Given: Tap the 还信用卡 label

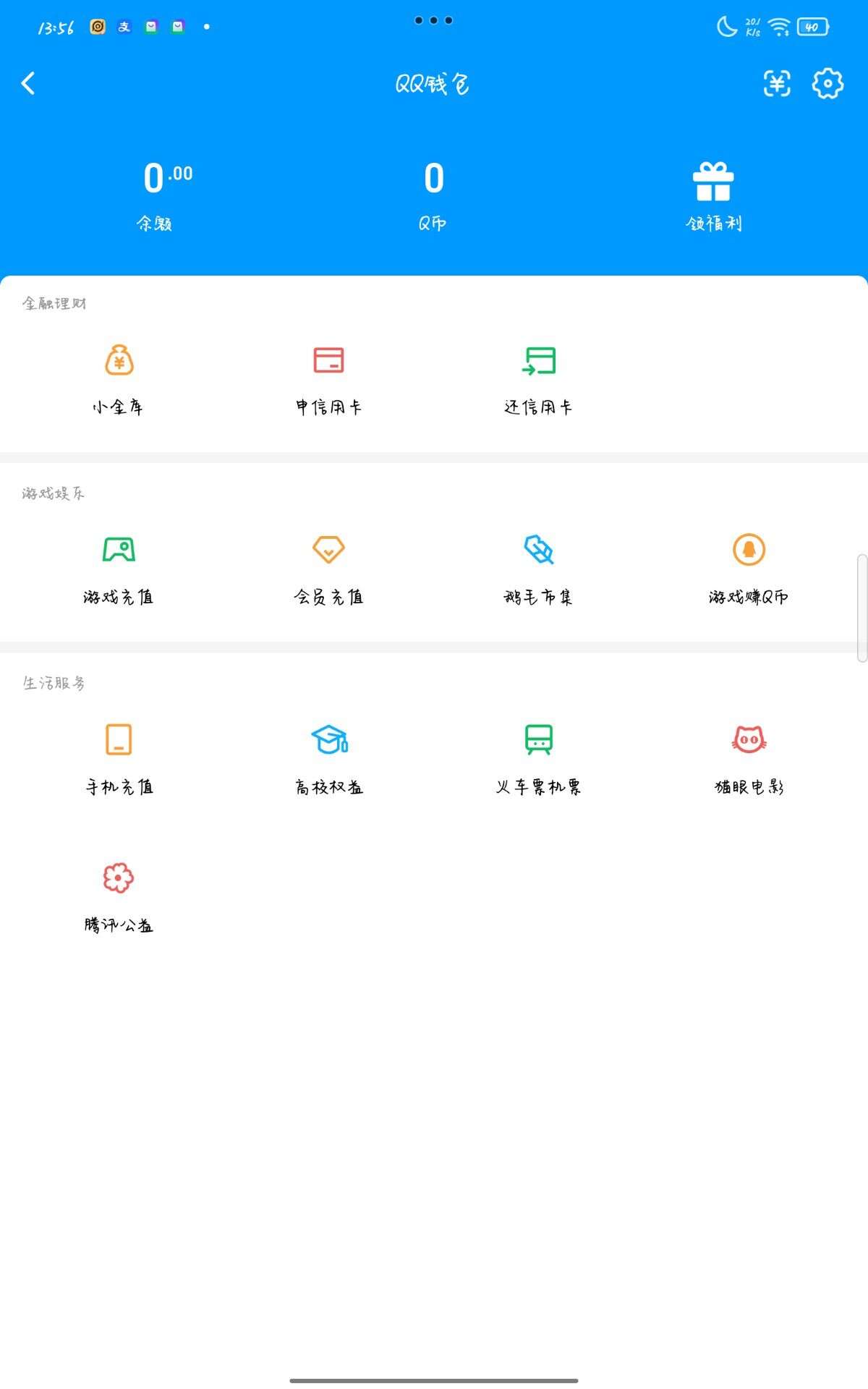Looking at the screenshot, I should pyautogui.click(x=538, y=407).
